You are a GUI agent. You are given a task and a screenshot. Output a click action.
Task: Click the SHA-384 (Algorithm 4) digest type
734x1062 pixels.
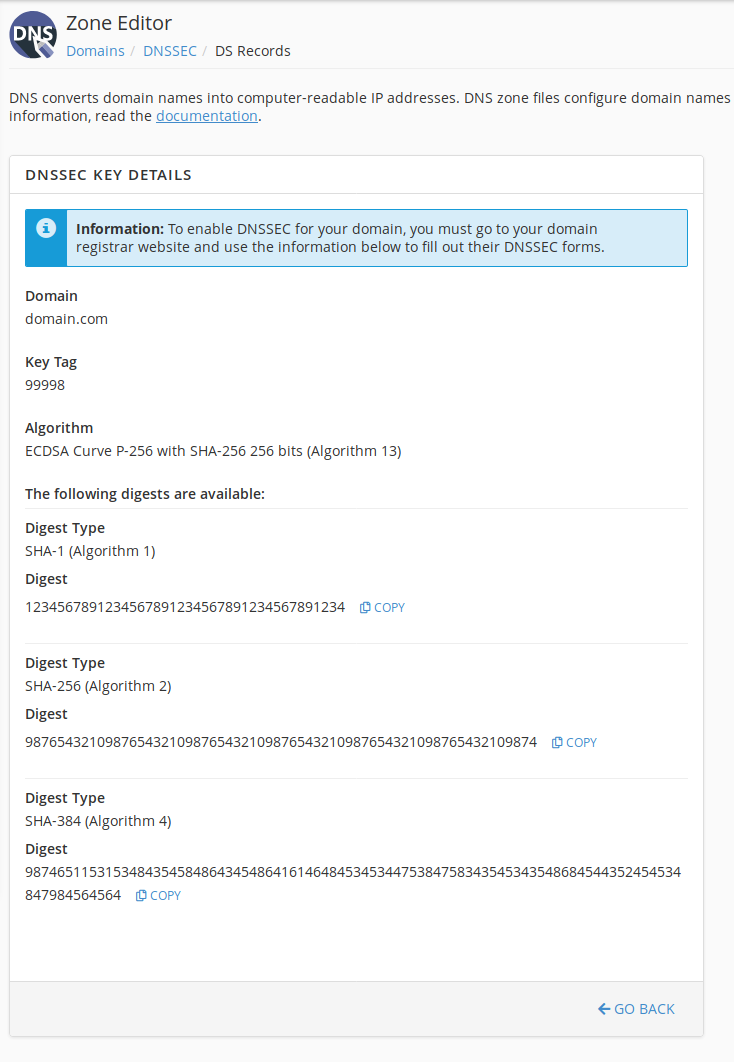click(98, 821)
